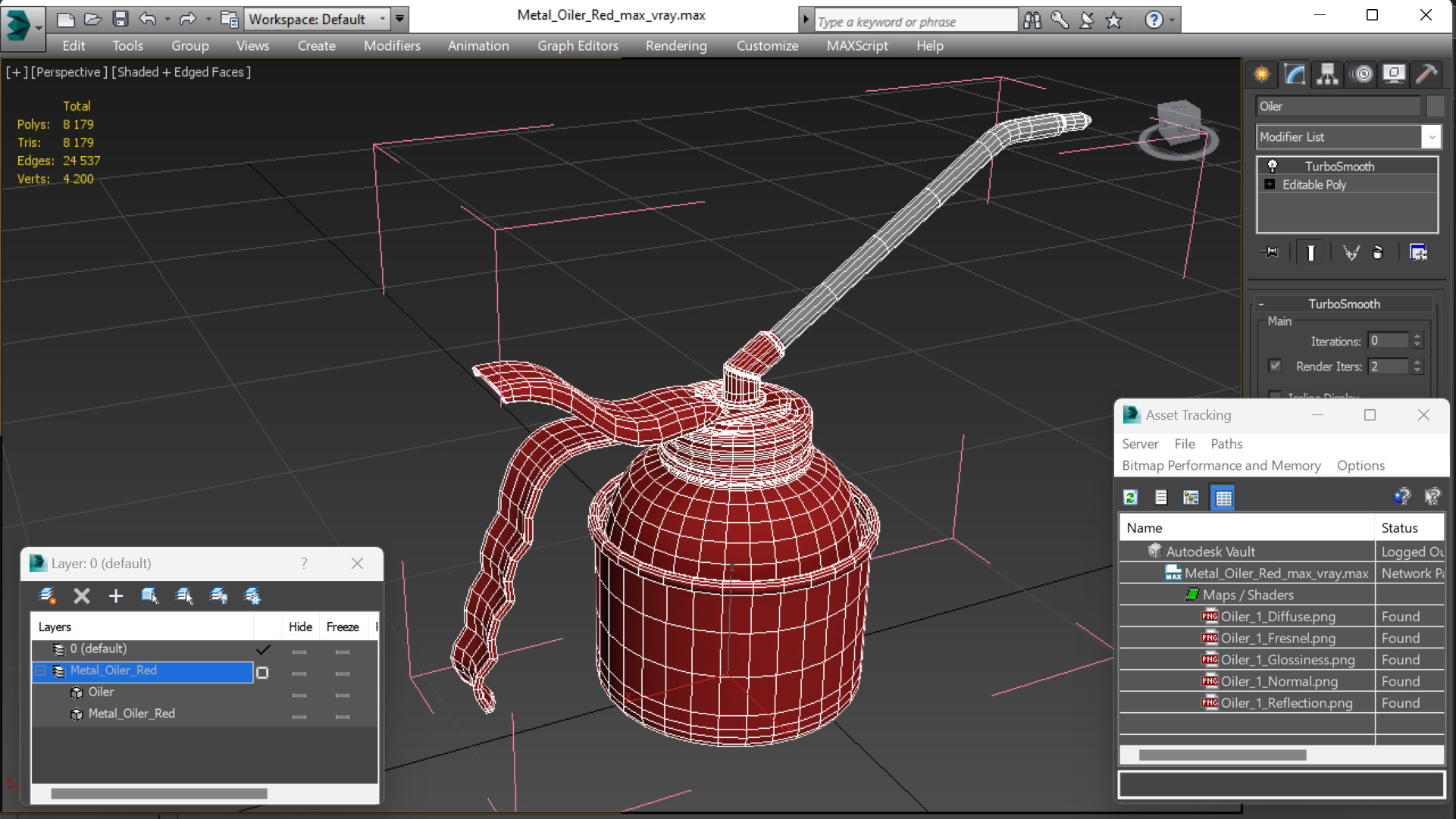Open quick access toolbar dropdown arrow
The height and width of the screenshot is (819, 1456).
point(399,19)
